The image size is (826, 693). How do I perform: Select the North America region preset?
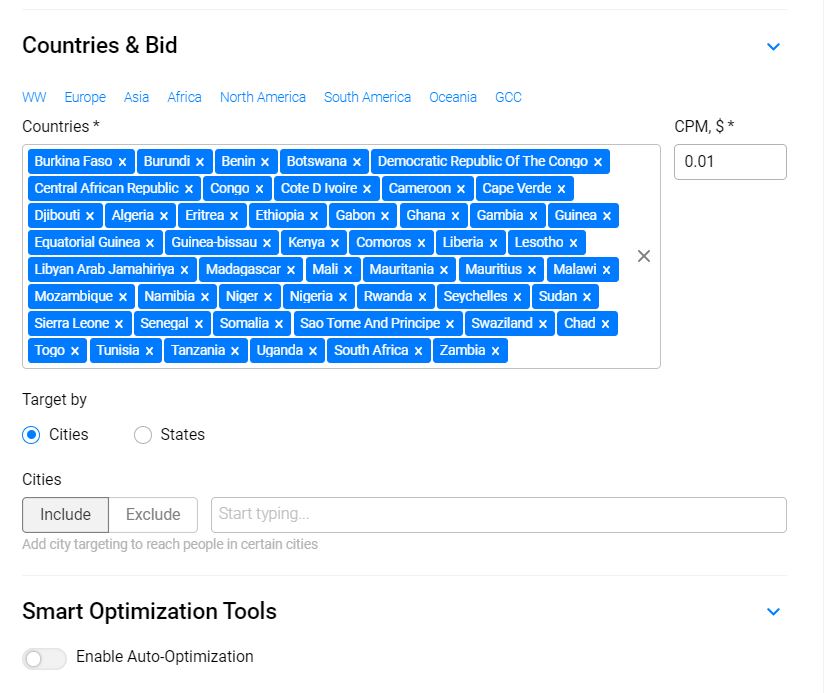pyautogui.click(x=263, y=97)
